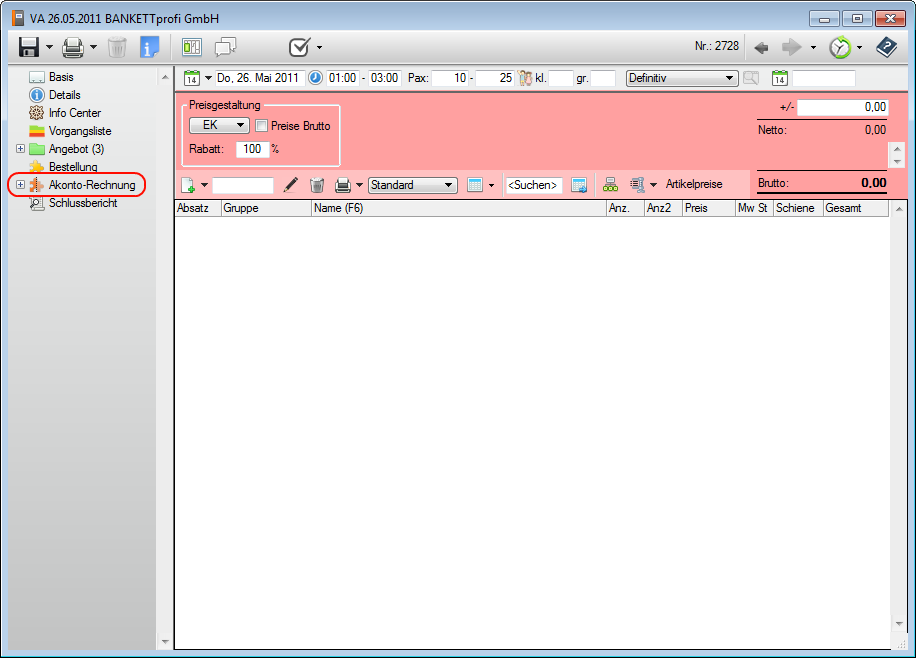The height and width of the screenshot is (658, 916).
Task: Click the printer icon in top toolbar
Action: point(73,47)
